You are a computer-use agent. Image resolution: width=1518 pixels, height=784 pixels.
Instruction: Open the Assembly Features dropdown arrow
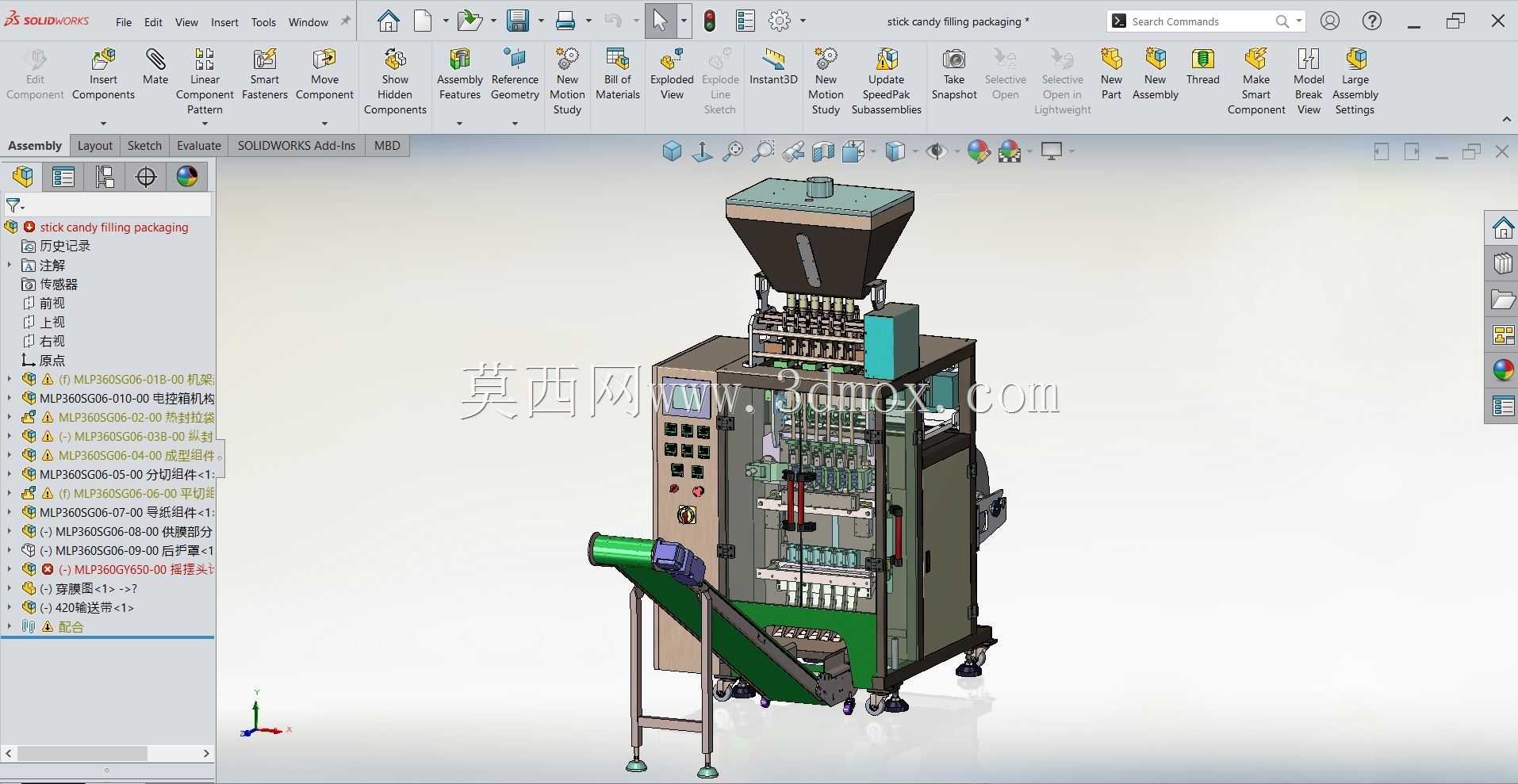[x=459, y=123]
